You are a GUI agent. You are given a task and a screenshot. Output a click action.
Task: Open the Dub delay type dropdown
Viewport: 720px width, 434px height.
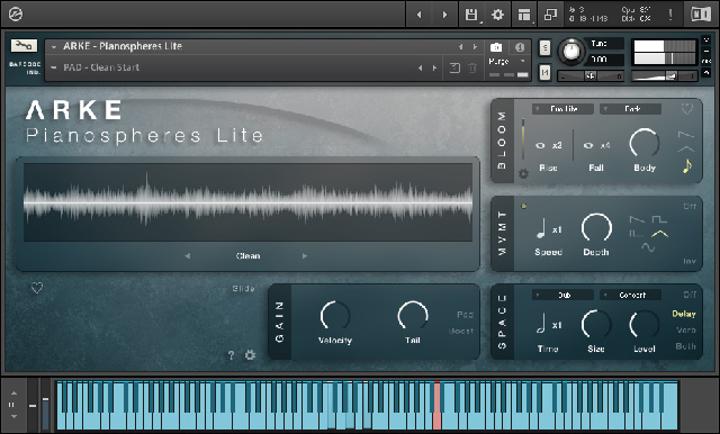pos(563,295)
